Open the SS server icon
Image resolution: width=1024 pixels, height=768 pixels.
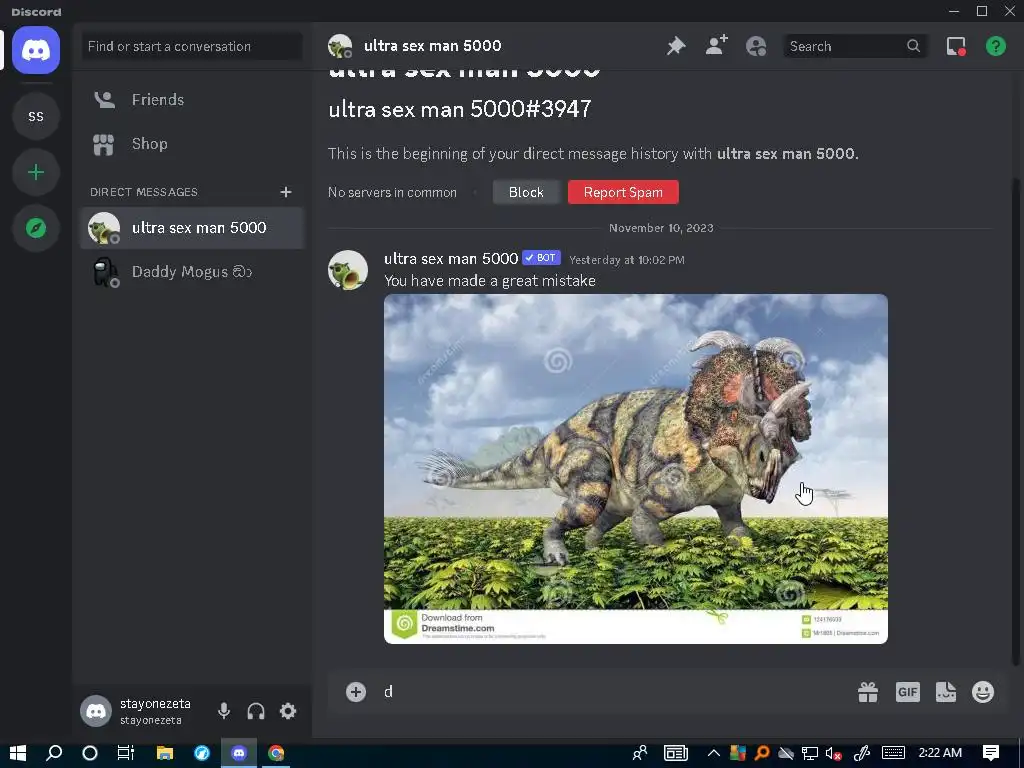coord(36,116)
